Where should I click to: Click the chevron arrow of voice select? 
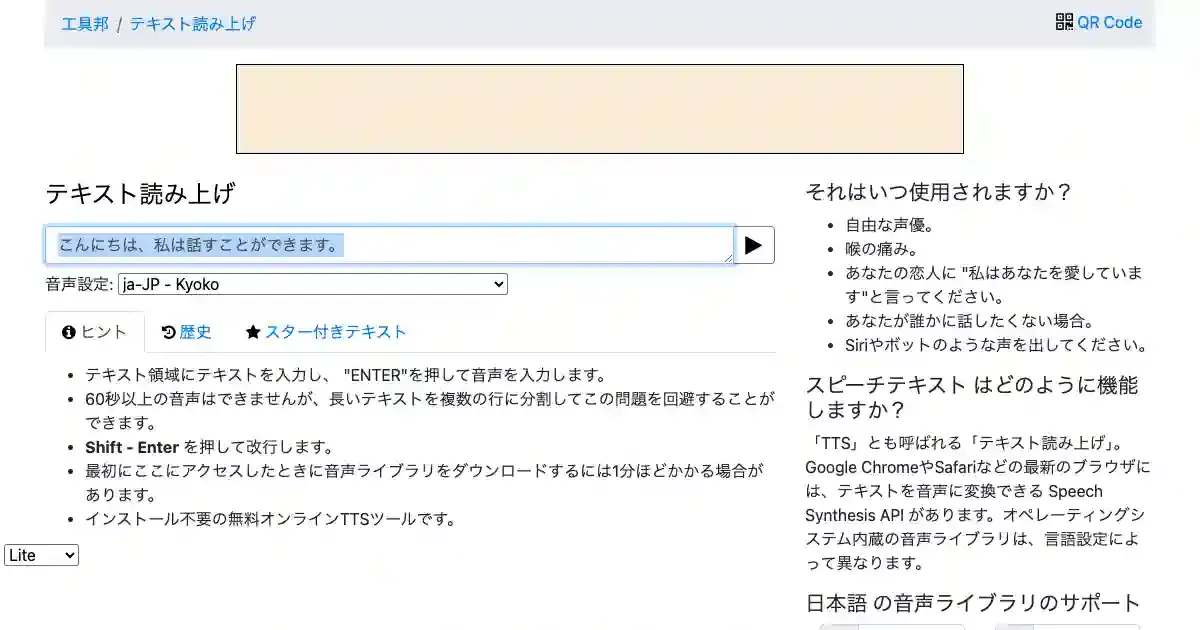tap(499, 285)
